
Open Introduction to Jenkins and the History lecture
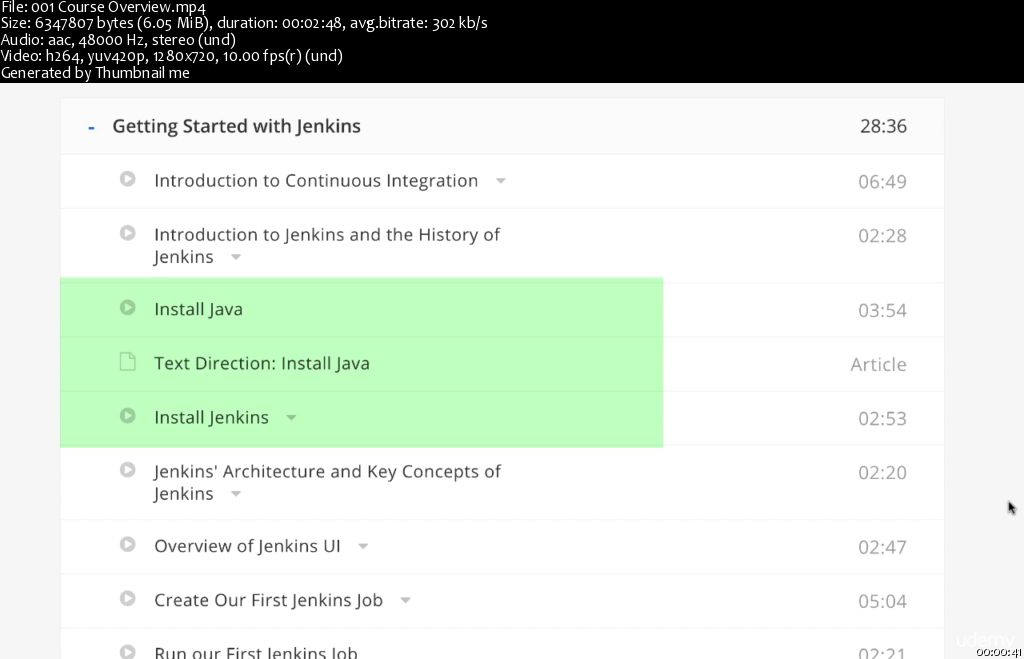(327, 246)
